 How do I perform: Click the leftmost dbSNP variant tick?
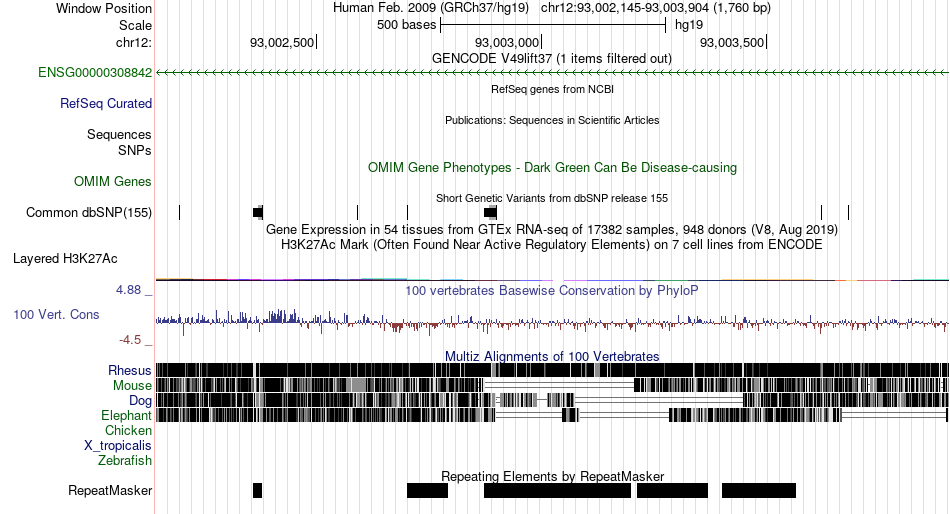[179, 212]
